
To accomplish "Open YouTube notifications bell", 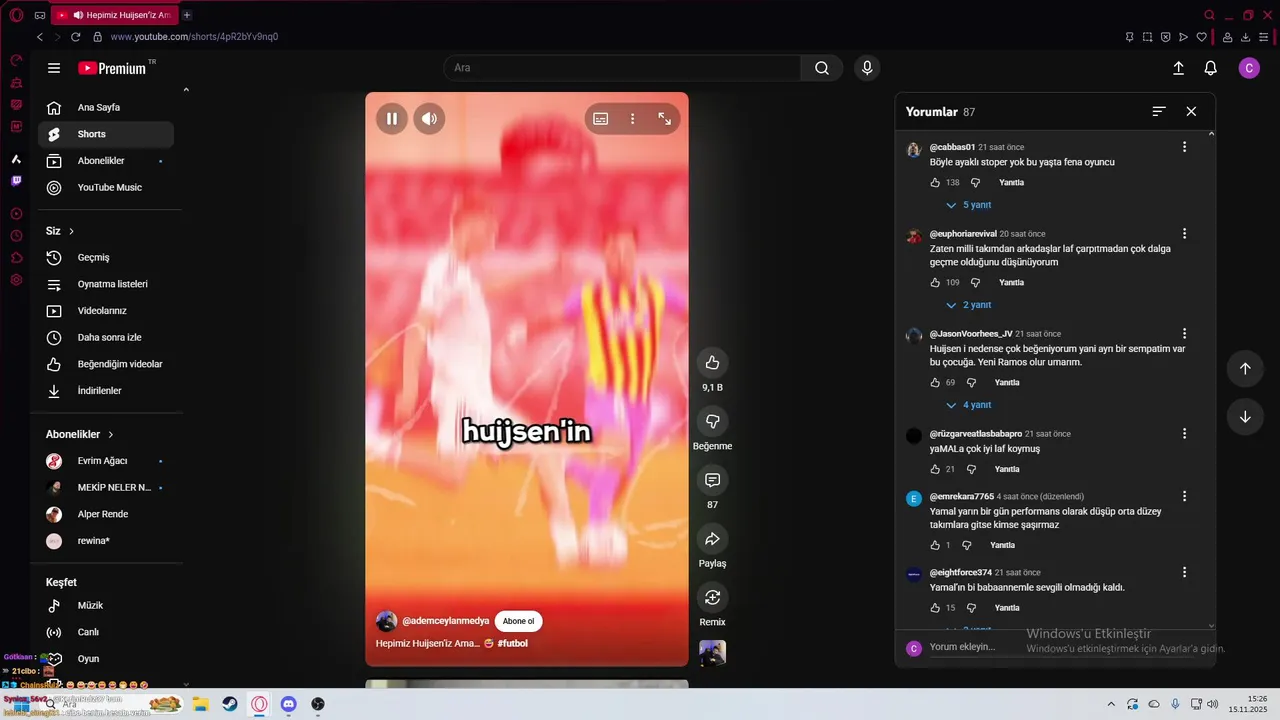I will click(1210, 68).
